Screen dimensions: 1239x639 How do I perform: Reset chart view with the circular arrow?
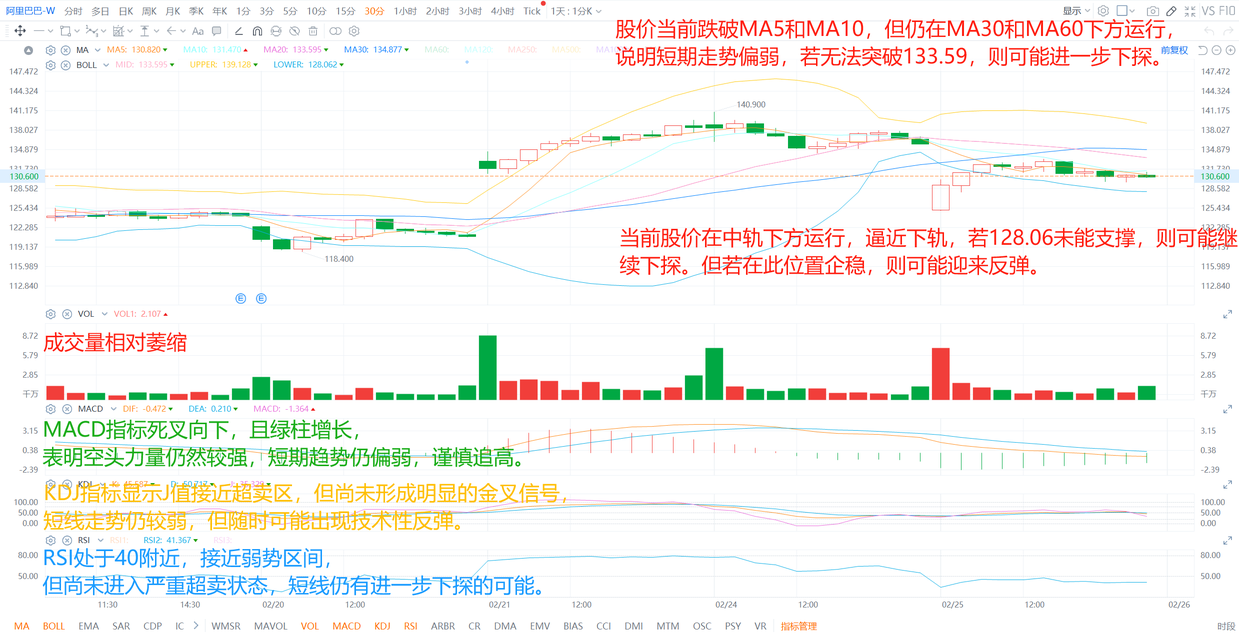[x=1203, y=50]
